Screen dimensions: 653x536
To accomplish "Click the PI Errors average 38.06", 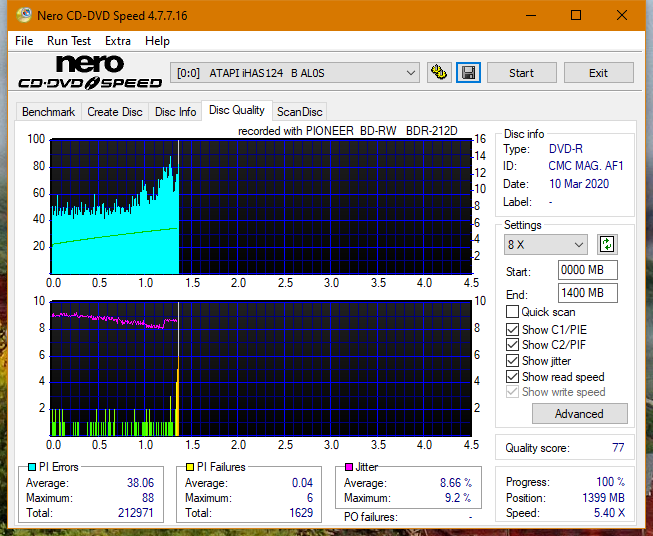I will click(140, 483).
